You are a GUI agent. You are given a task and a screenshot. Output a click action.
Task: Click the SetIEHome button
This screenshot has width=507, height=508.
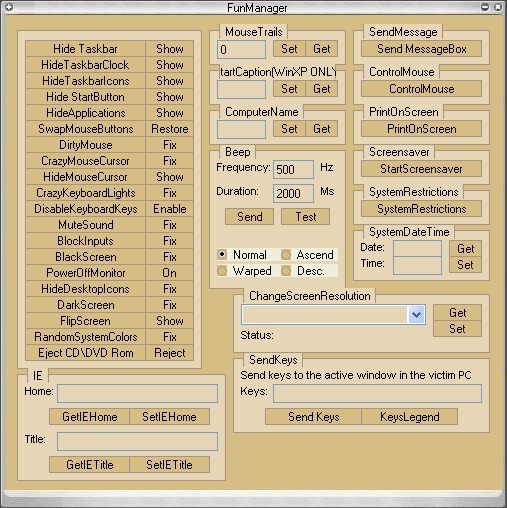[169, 417]
